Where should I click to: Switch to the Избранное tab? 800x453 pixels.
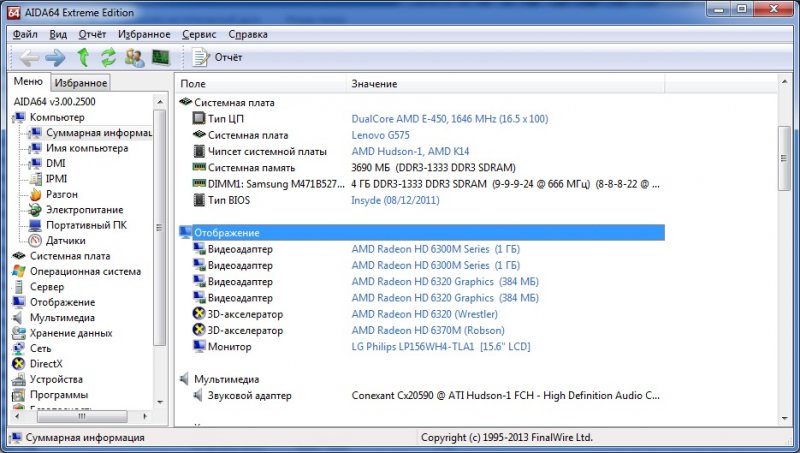pyautogui.click(x=80, y=83)
